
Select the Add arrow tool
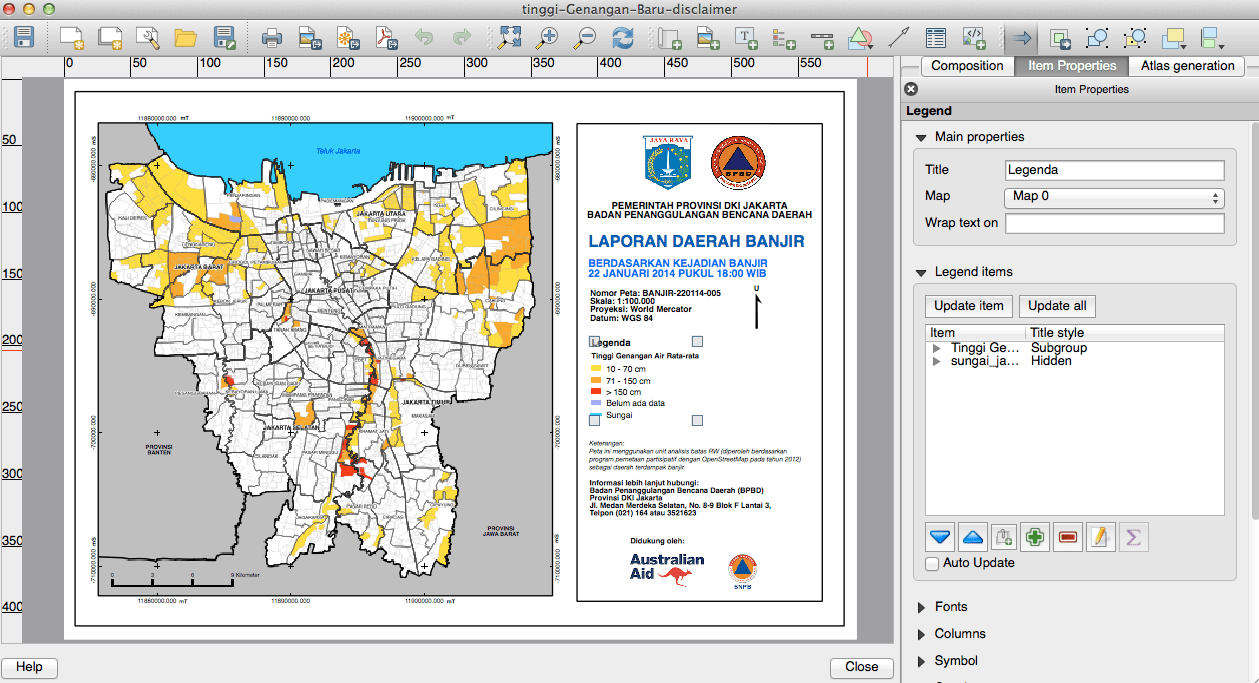pyautogui.click(x=899, y=39)
